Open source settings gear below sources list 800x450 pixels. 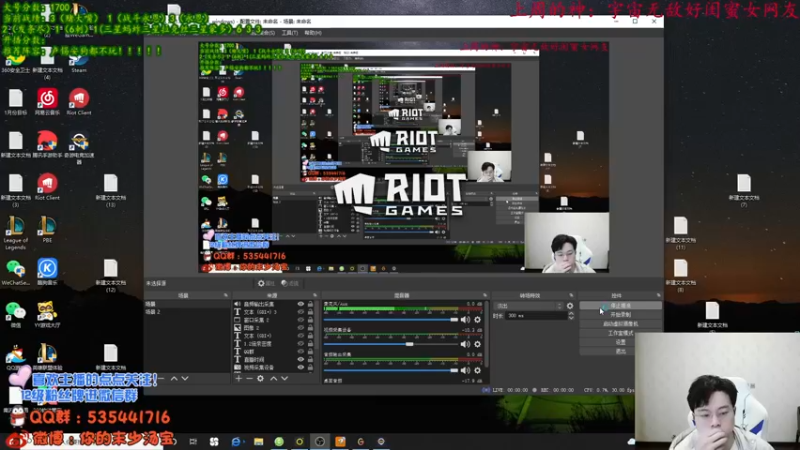tap(260, 379)
